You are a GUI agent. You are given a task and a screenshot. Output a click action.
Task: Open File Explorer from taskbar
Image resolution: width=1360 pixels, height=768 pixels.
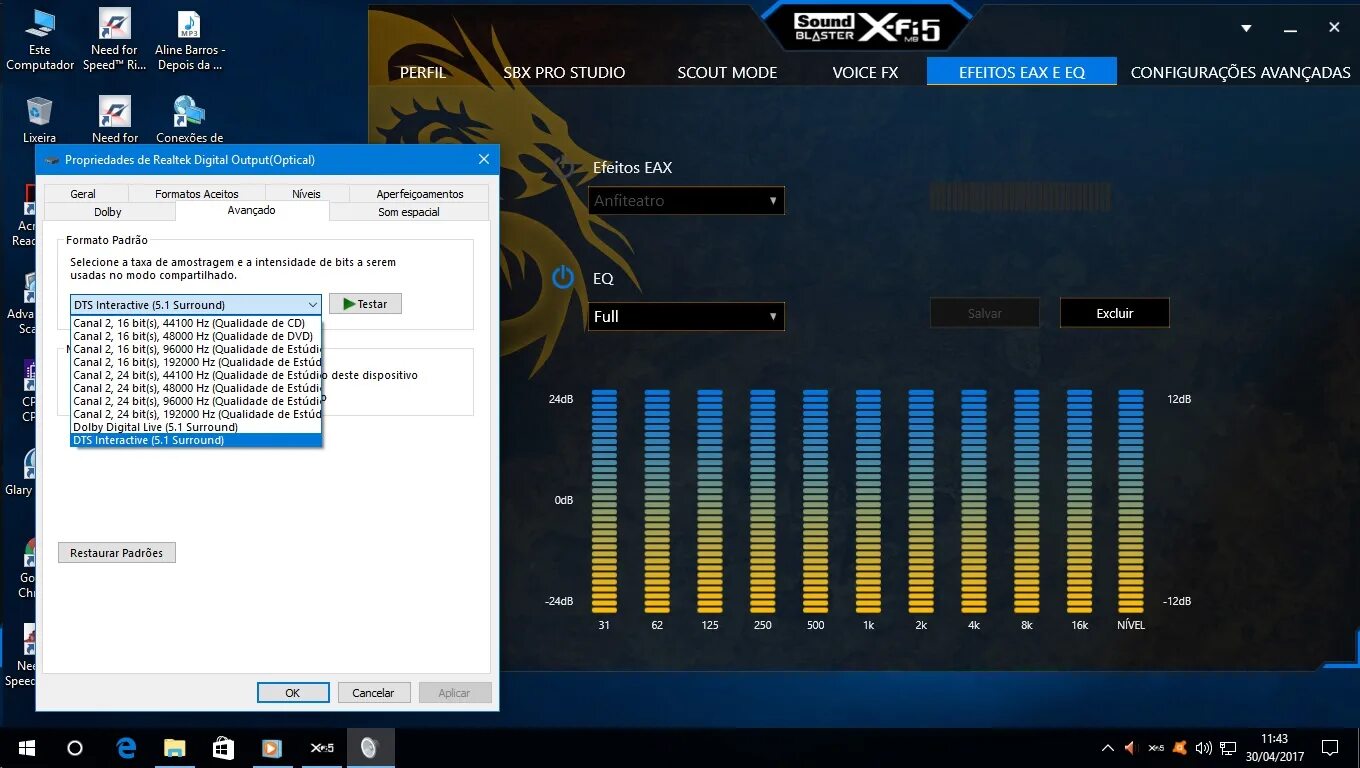point(175,748)
